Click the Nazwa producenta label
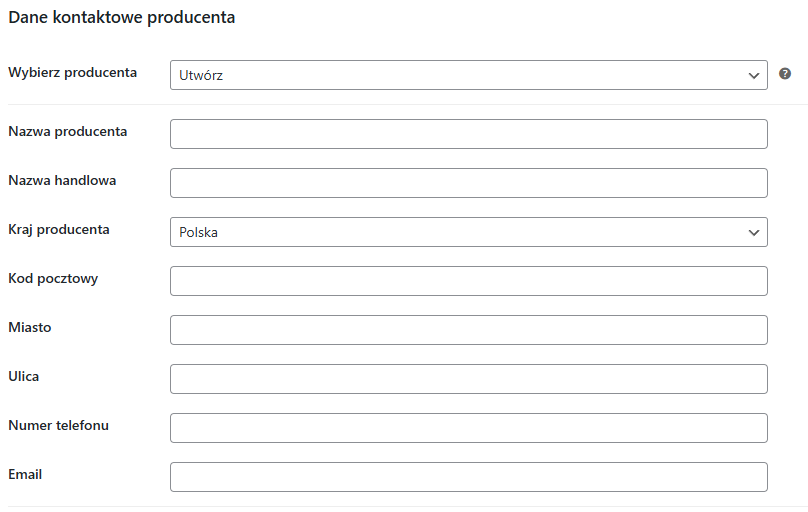 (68, 132)
